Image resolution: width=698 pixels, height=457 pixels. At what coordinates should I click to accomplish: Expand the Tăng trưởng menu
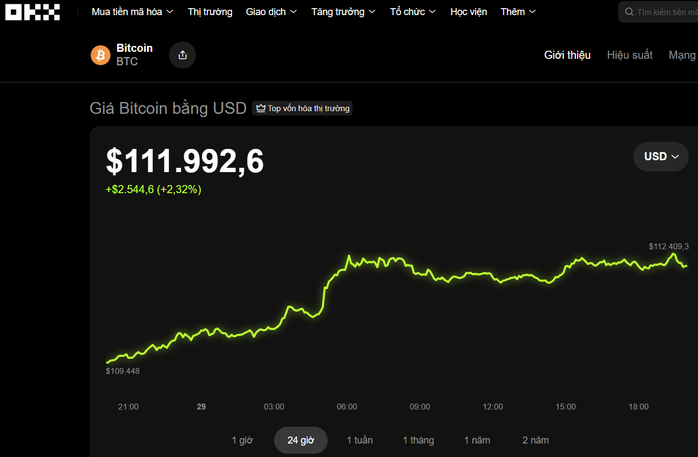tap(343, 12)
